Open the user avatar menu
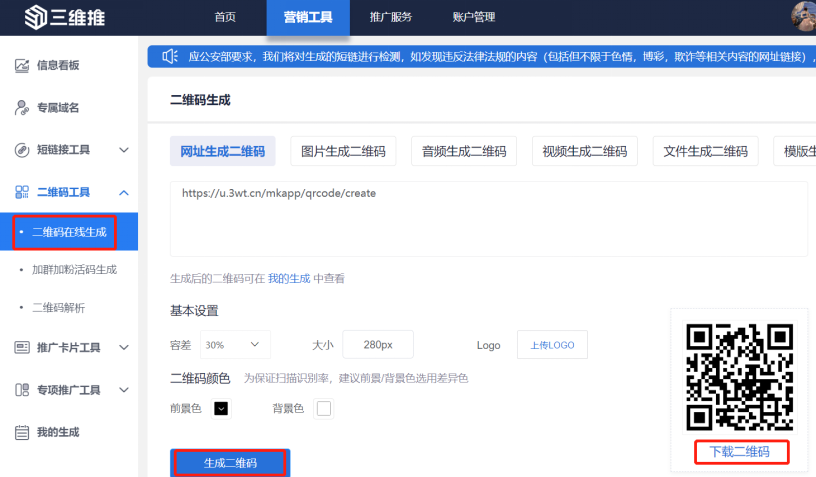The image size is (816, 477). point(804,16)
